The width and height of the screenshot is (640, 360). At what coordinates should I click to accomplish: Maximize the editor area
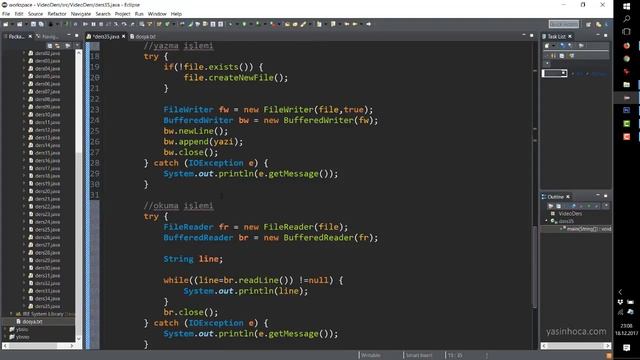tap(531, 36)
